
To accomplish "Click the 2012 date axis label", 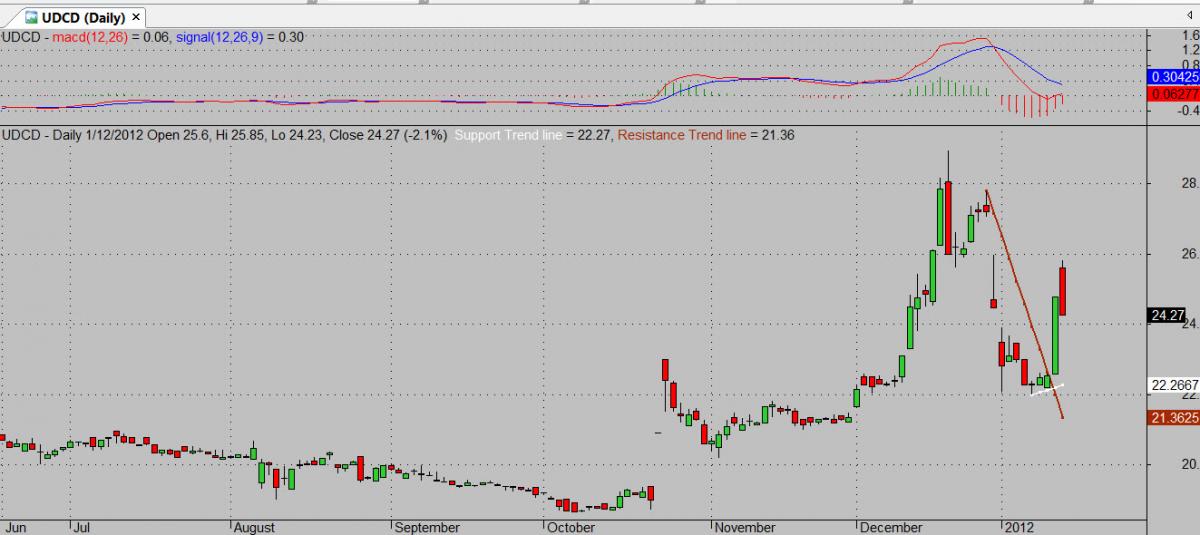I will pyautogui.click(x=1019, y=527).
